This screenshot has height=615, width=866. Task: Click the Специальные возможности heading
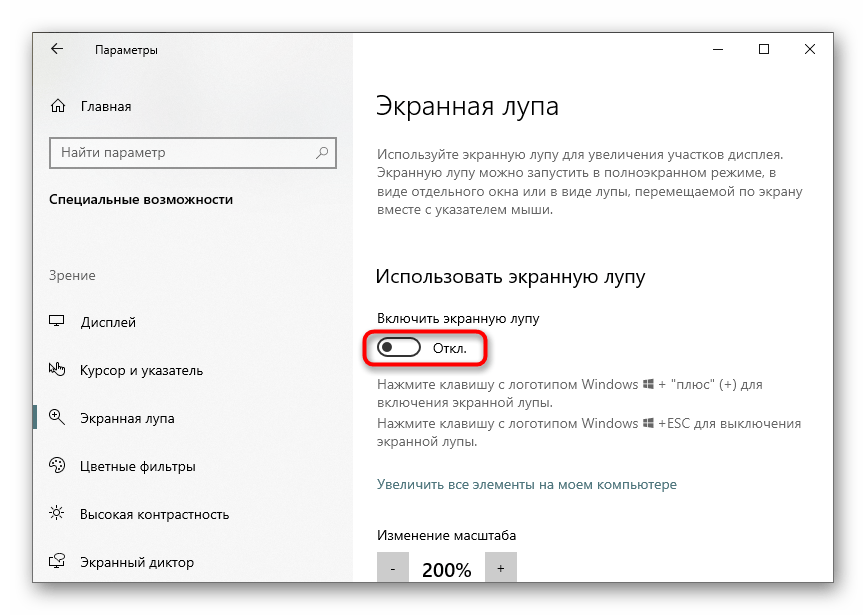[x=141, y=199]
